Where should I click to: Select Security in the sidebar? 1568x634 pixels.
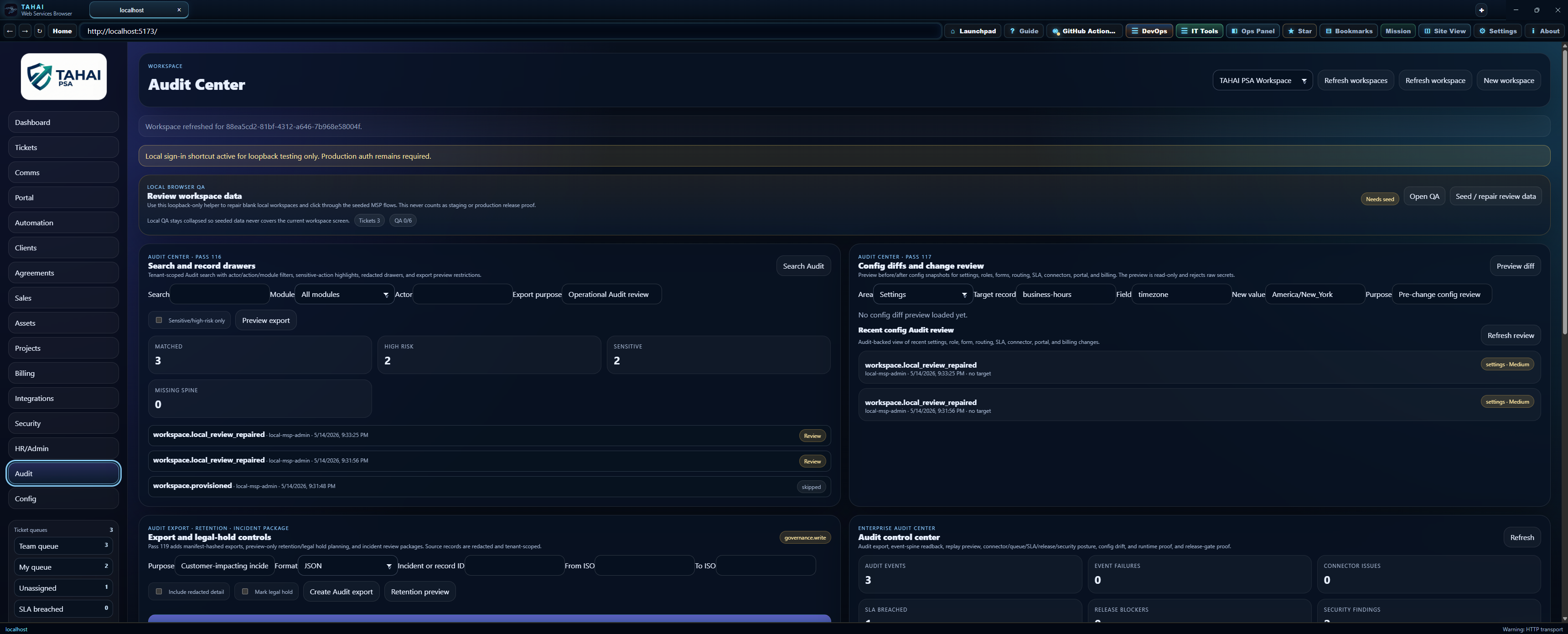(63, 423)
